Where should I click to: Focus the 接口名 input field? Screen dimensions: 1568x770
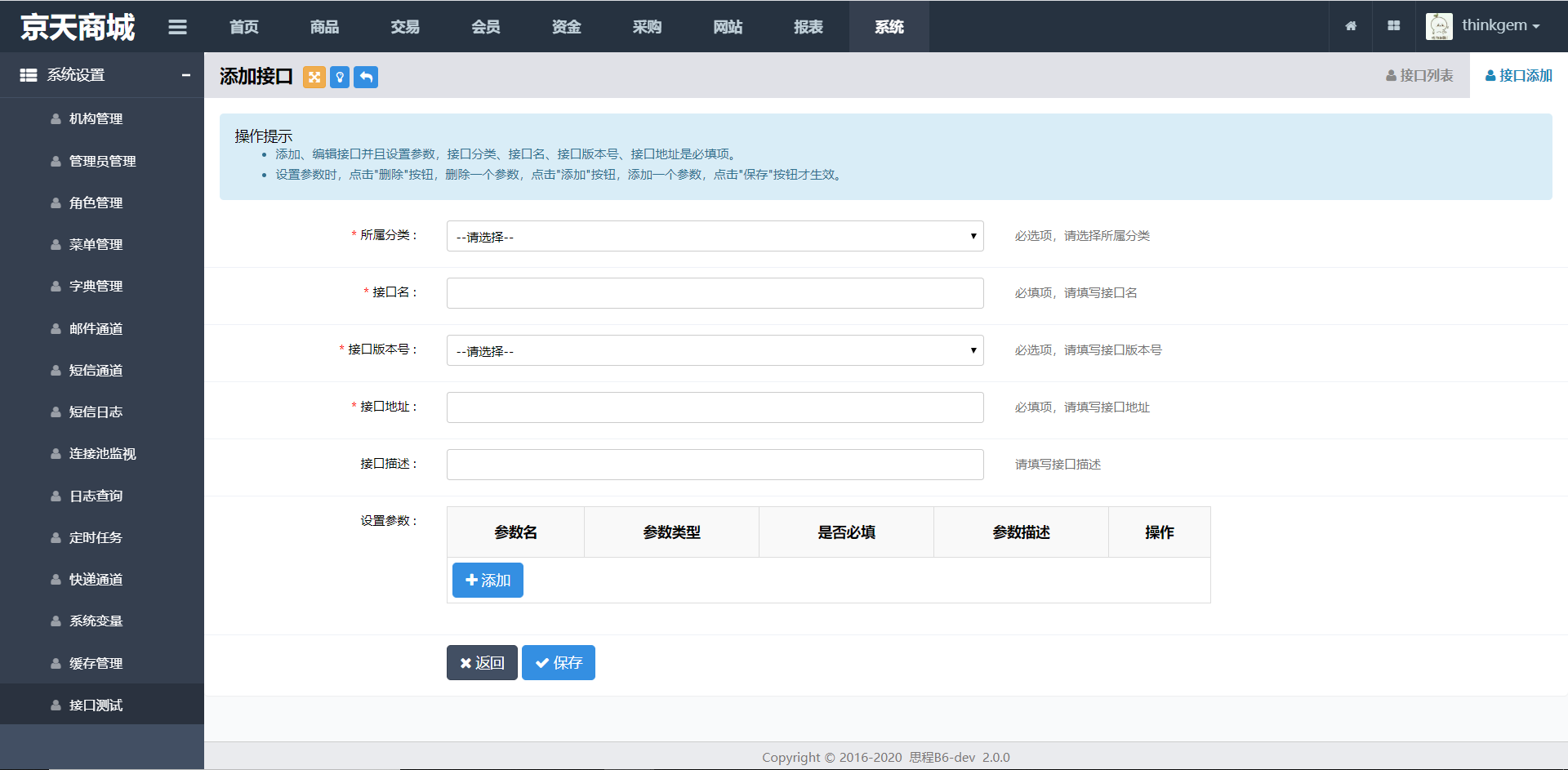pyautogui.click(x=715, y=293)
